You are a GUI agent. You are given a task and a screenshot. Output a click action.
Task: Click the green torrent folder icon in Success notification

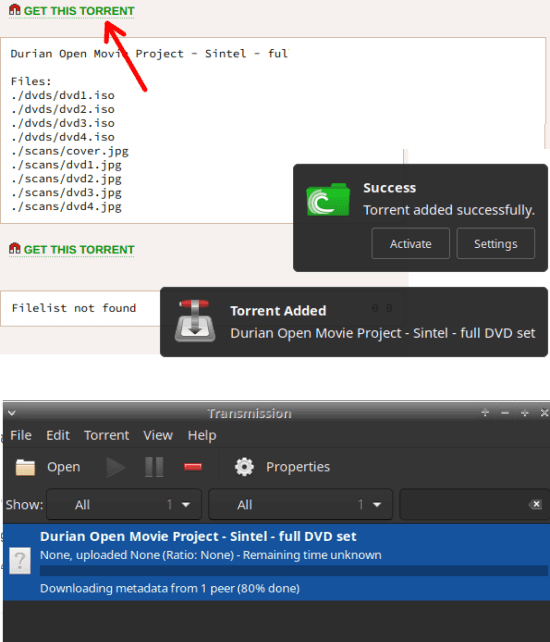tap(328, 199)
